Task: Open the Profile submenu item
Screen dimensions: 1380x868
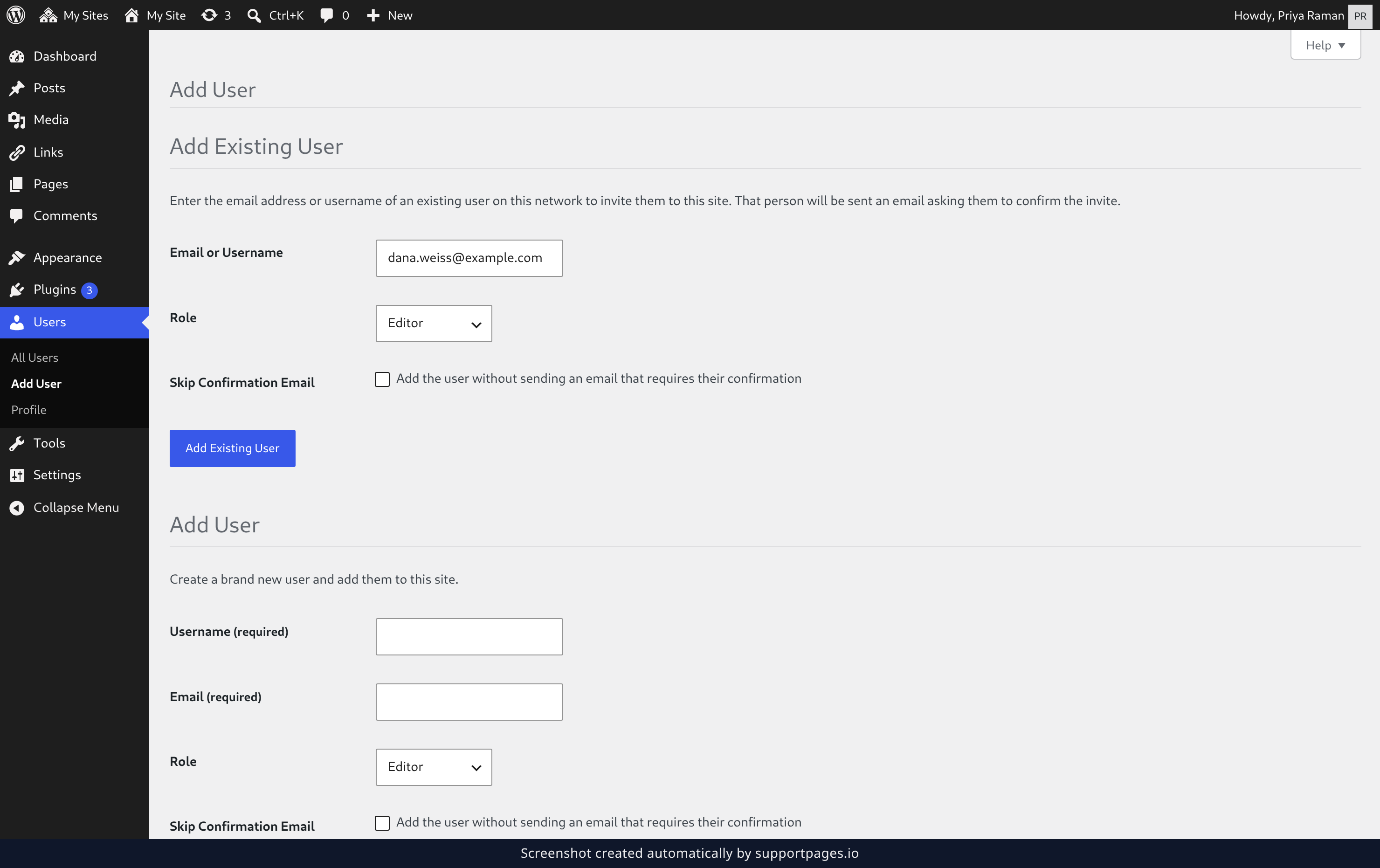Action: pyautogui.click(x=28, y=409)
